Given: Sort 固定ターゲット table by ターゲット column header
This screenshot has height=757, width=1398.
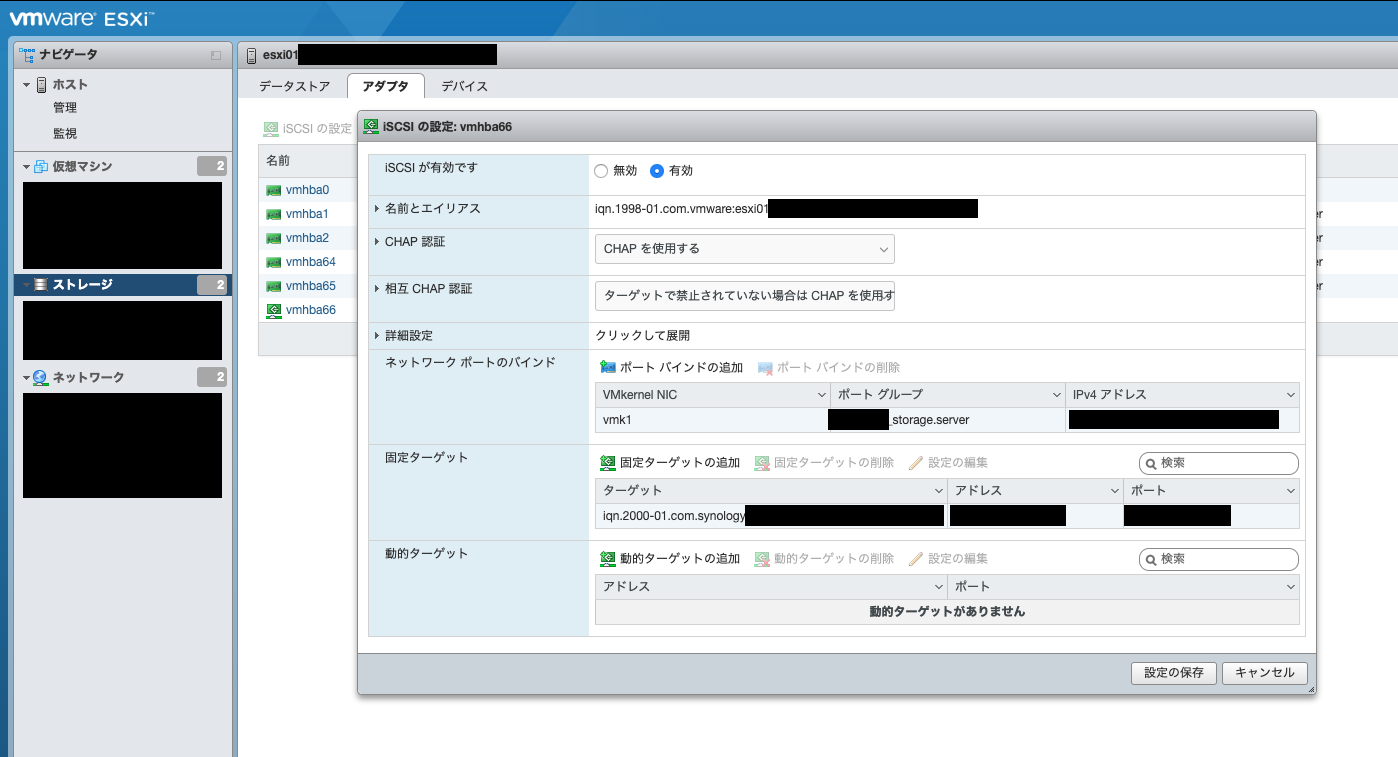Looking at the screenshot, I should 771,491.
